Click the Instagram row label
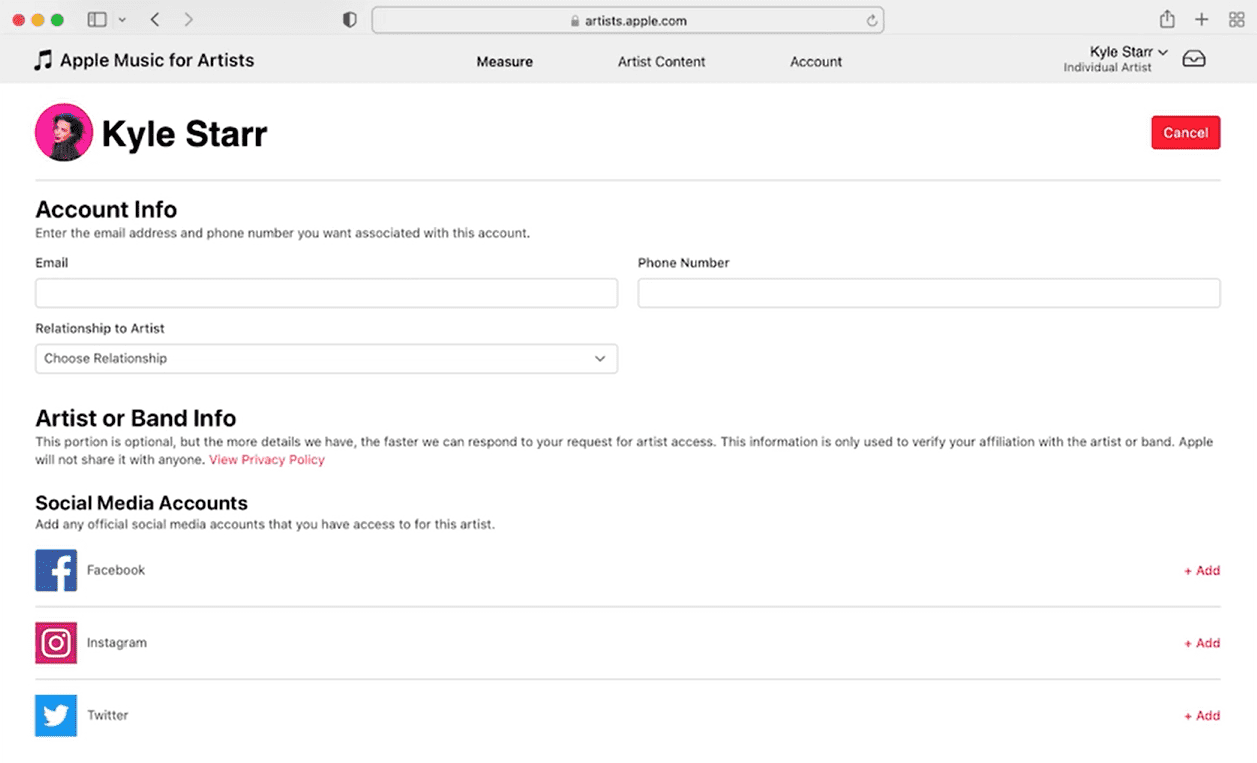 pyautogui.click(x=117, y=643)
